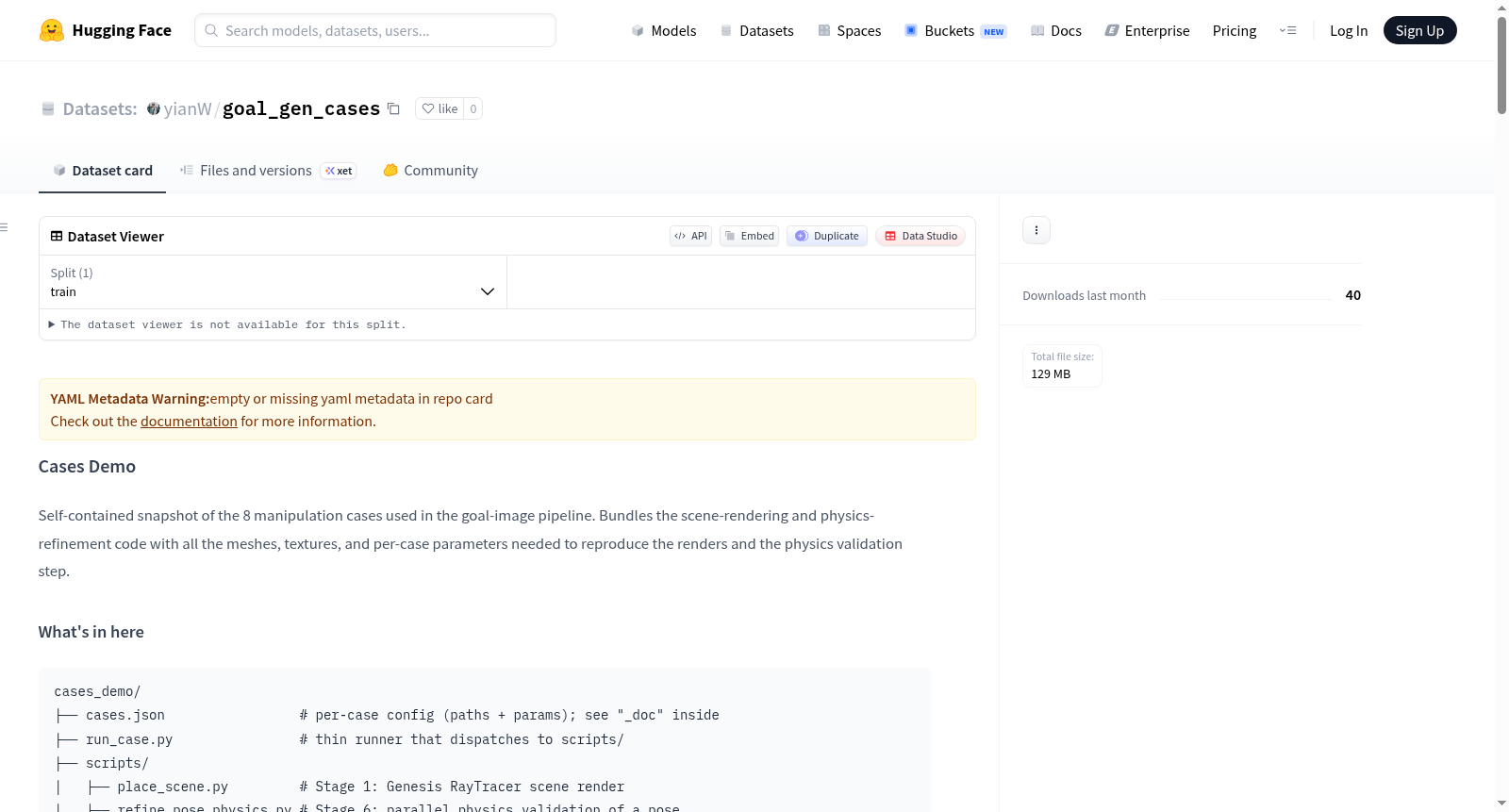Open the Community tab

[430, 171]
